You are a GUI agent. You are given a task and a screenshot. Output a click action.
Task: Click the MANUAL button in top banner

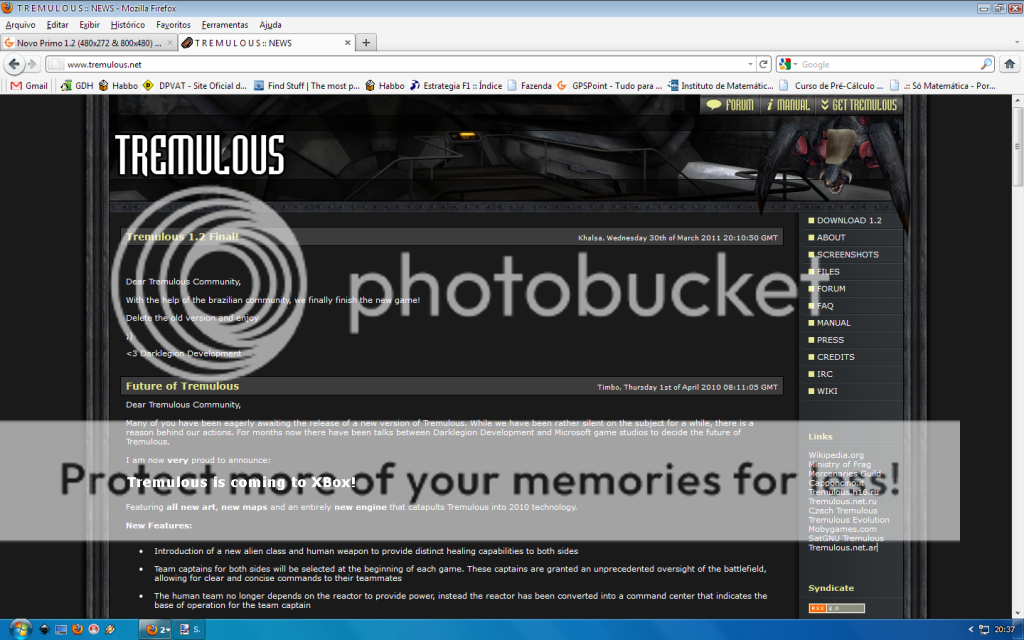pos(788,105)
